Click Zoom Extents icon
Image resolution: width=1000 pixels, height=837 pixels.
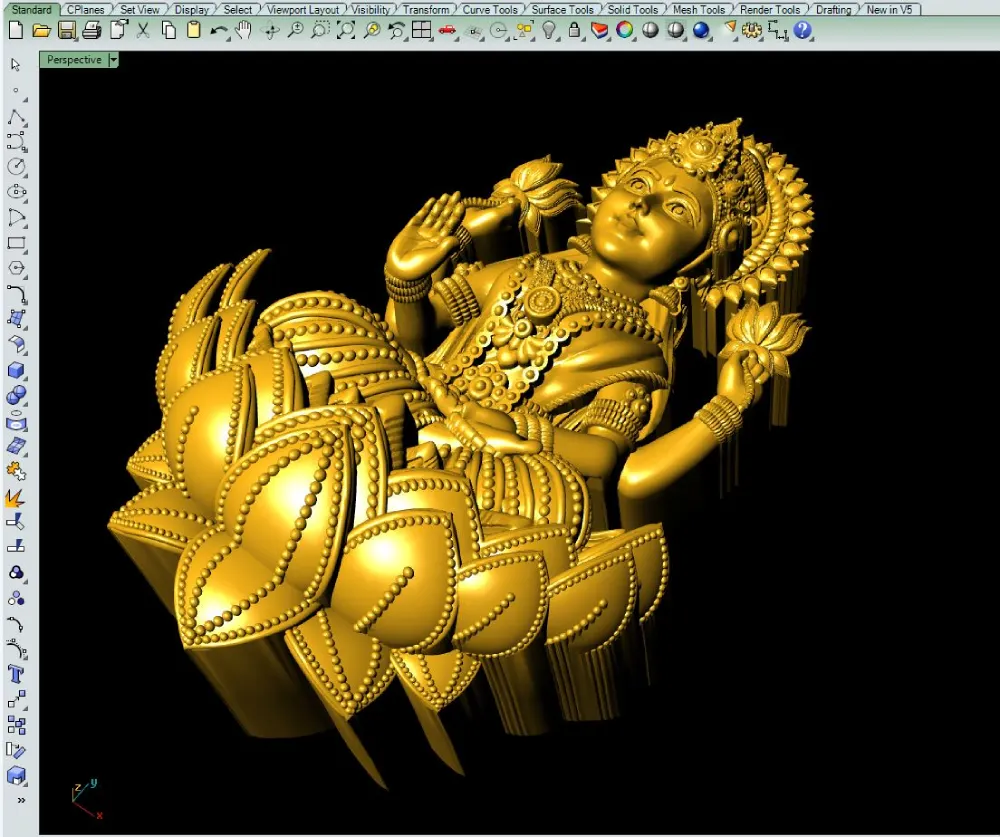(x=346, y=30)
